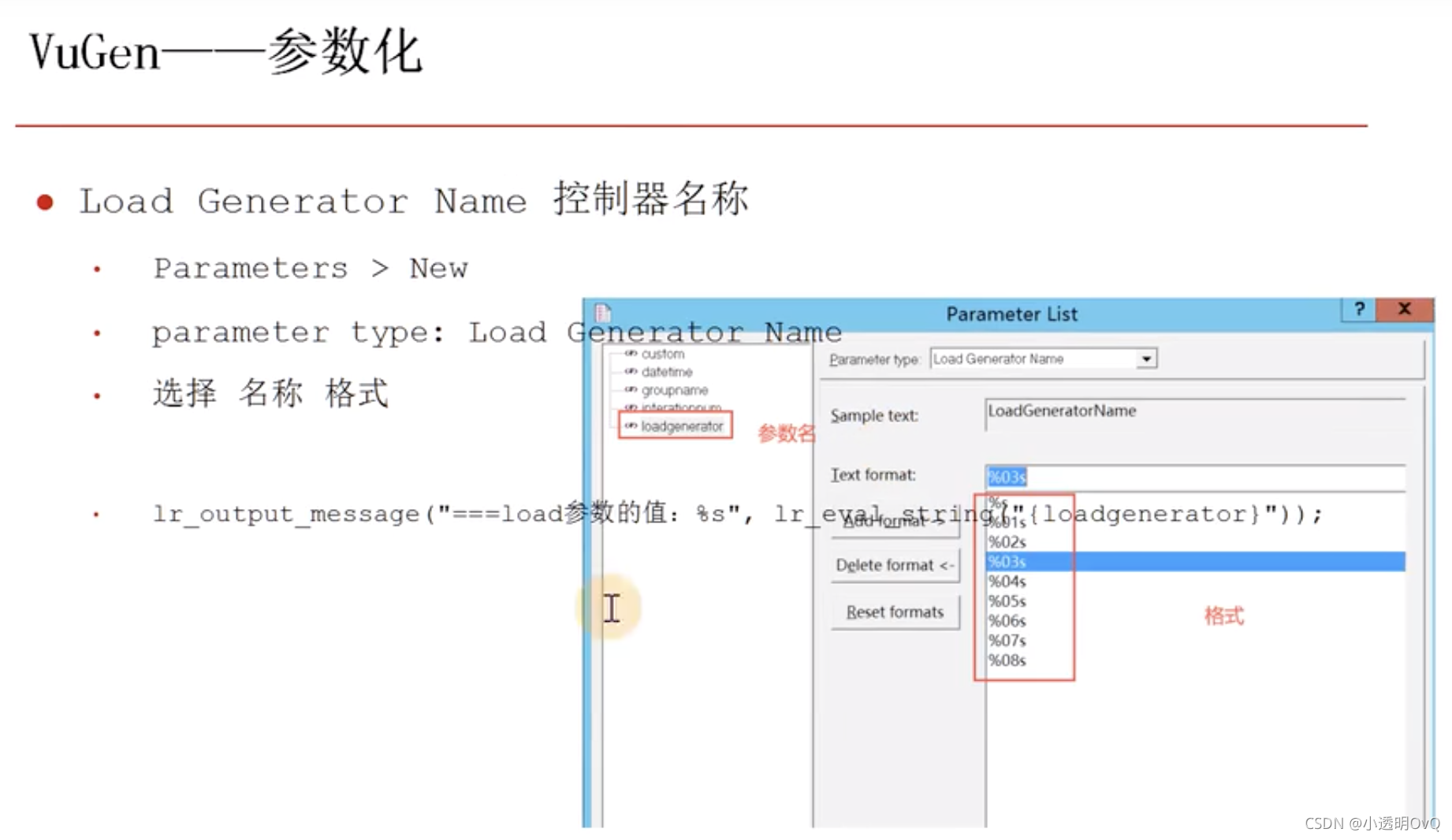This screenshot has height=840, width=1452.
Task: Click the groupname parameter icon
Action: point(631,389)
